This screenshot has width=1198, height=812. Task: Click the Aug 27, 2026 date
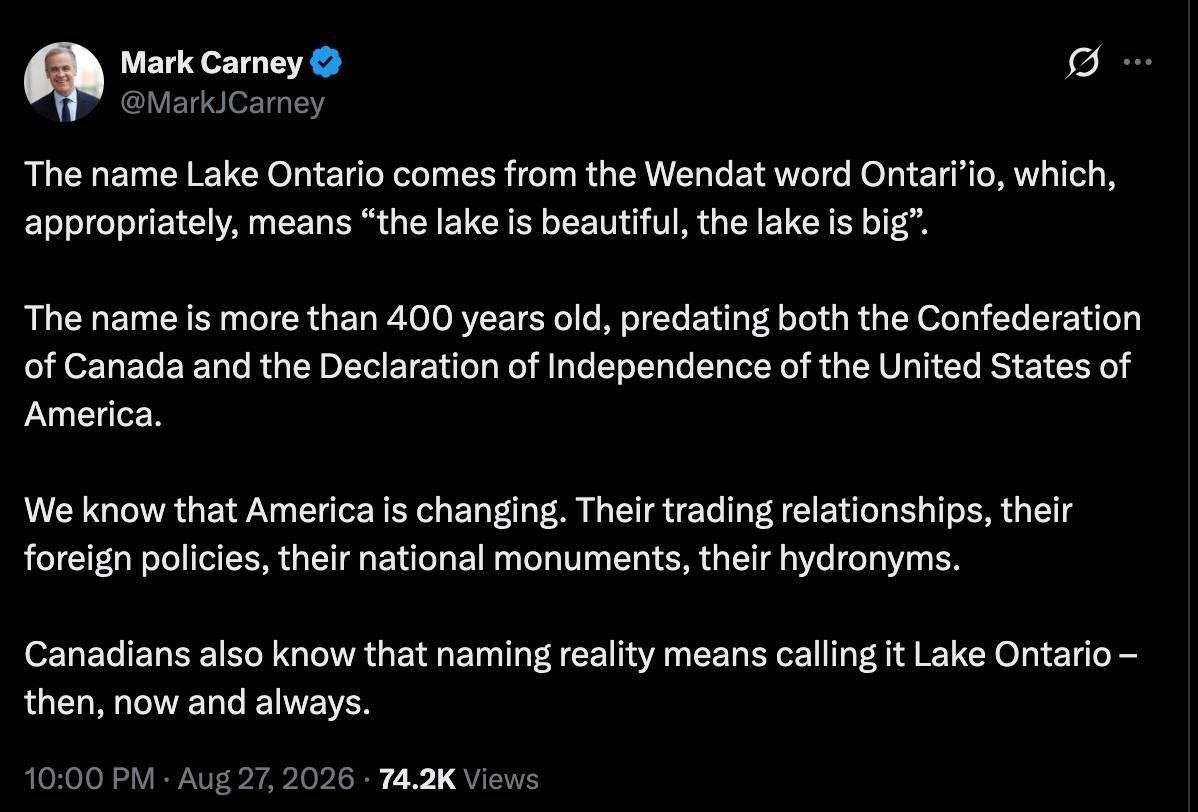click(x=266, y=778)
